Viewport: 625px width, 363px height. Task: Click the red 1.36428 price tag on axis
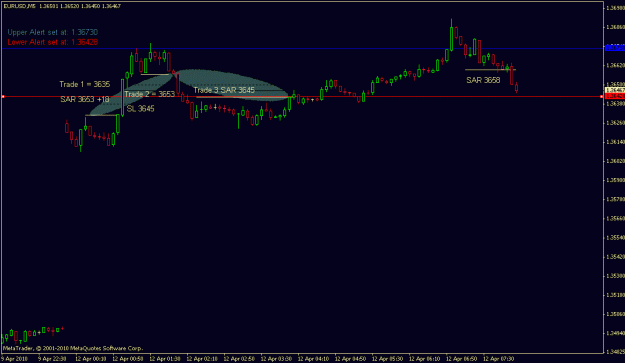pyautogui.click(x=615, y=96)
